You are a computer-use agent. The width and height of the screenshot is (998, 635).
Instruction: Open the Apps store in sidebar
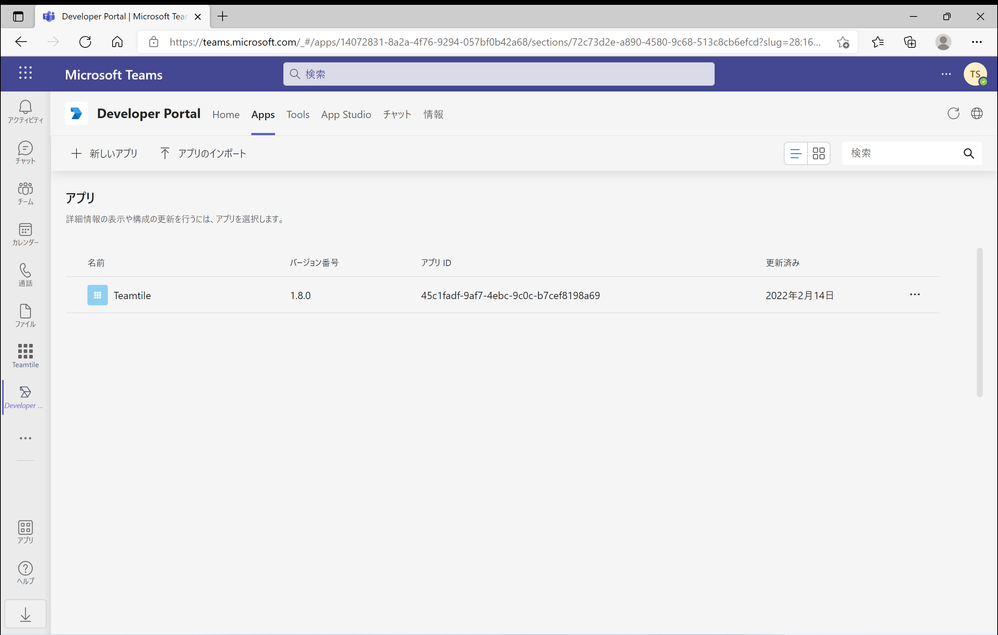(25, 531)
